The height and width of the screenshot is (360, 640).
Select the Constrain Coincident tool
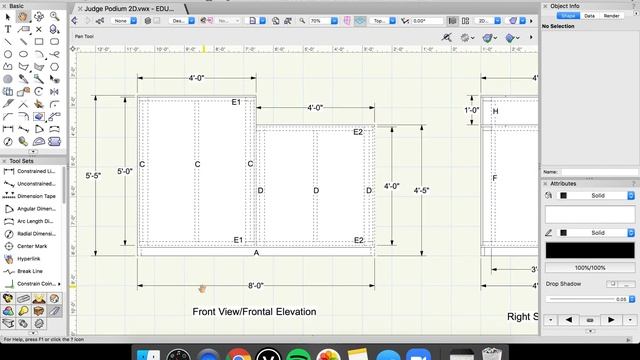pyautogui.click(x=31, y=284)
